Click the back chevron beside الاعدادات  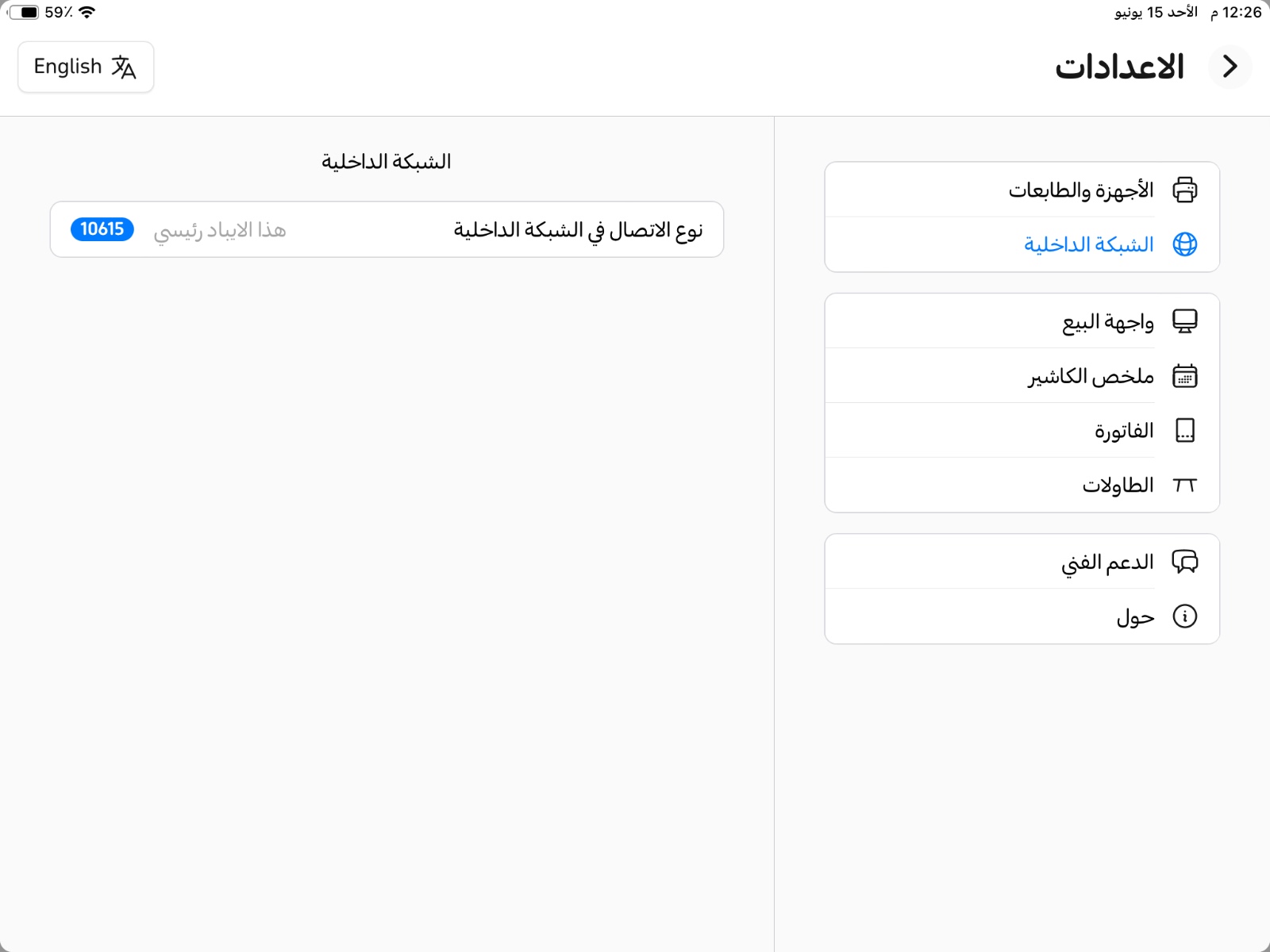1230,67
